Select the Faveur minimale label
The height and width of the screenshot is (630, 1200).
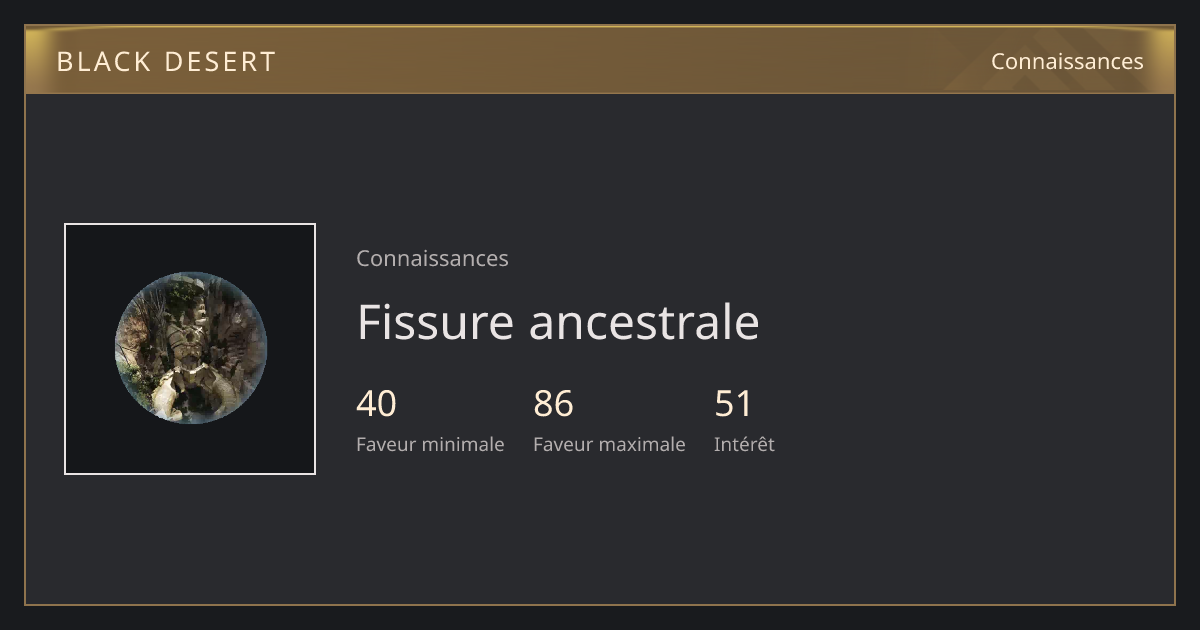point(430,444)
